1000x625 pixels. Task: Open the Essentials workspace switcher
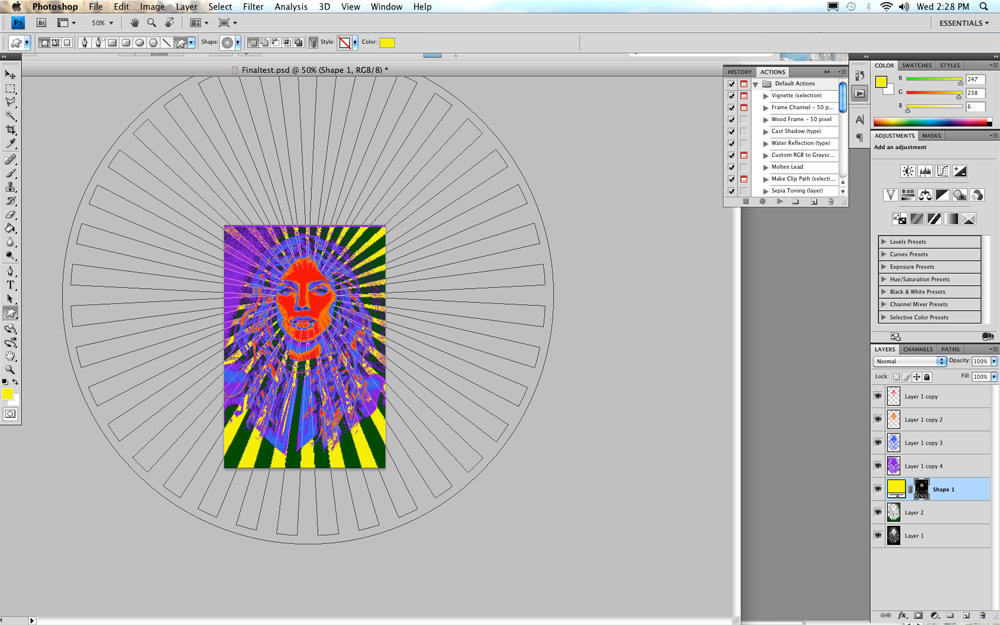click(964, 23)
